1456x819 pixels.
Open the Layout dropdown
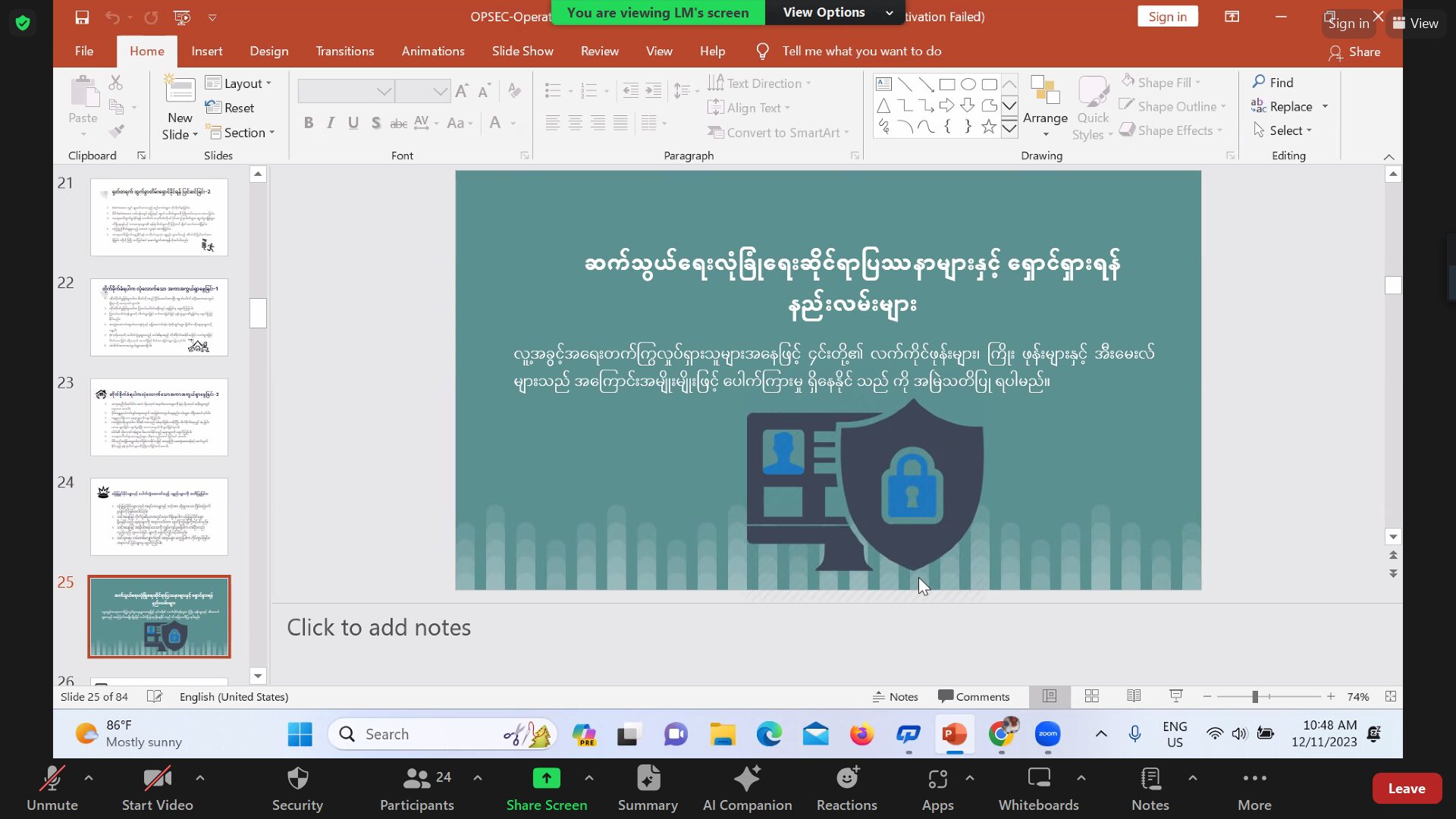tap(239, 83)
